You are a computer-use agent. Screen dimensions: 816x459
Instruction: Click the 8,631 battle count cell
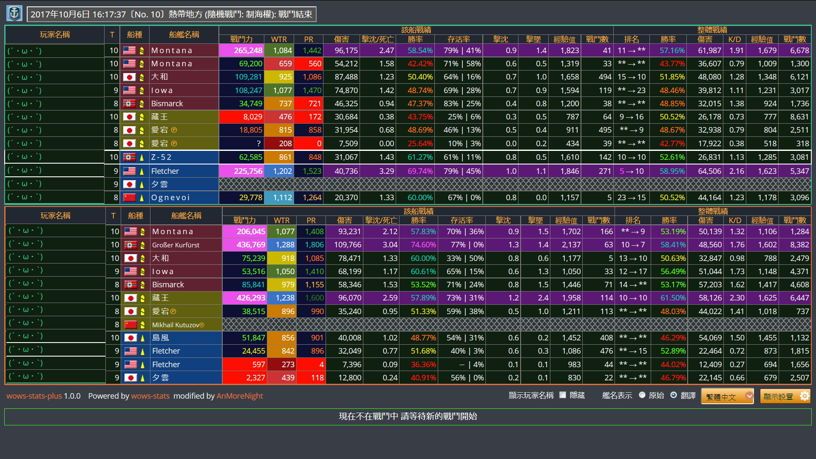click(x=795, y=117)
